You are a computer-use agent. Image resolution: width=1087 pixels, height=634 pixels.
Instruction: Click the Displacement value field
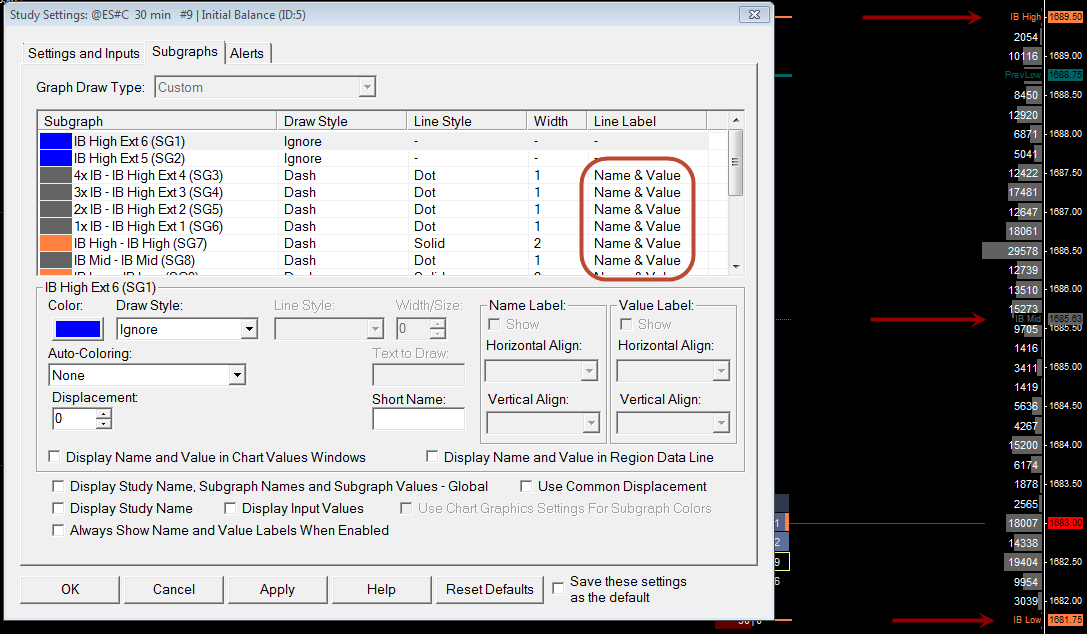pos(75,419)
